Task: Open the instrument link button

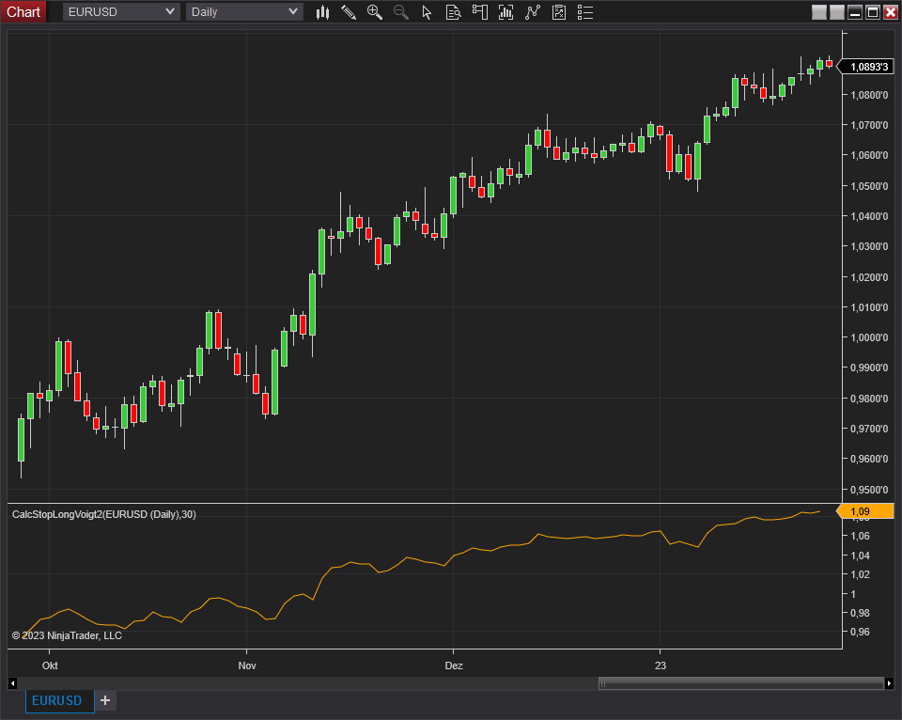Action: pyautogui.click(x=820, y=12)
